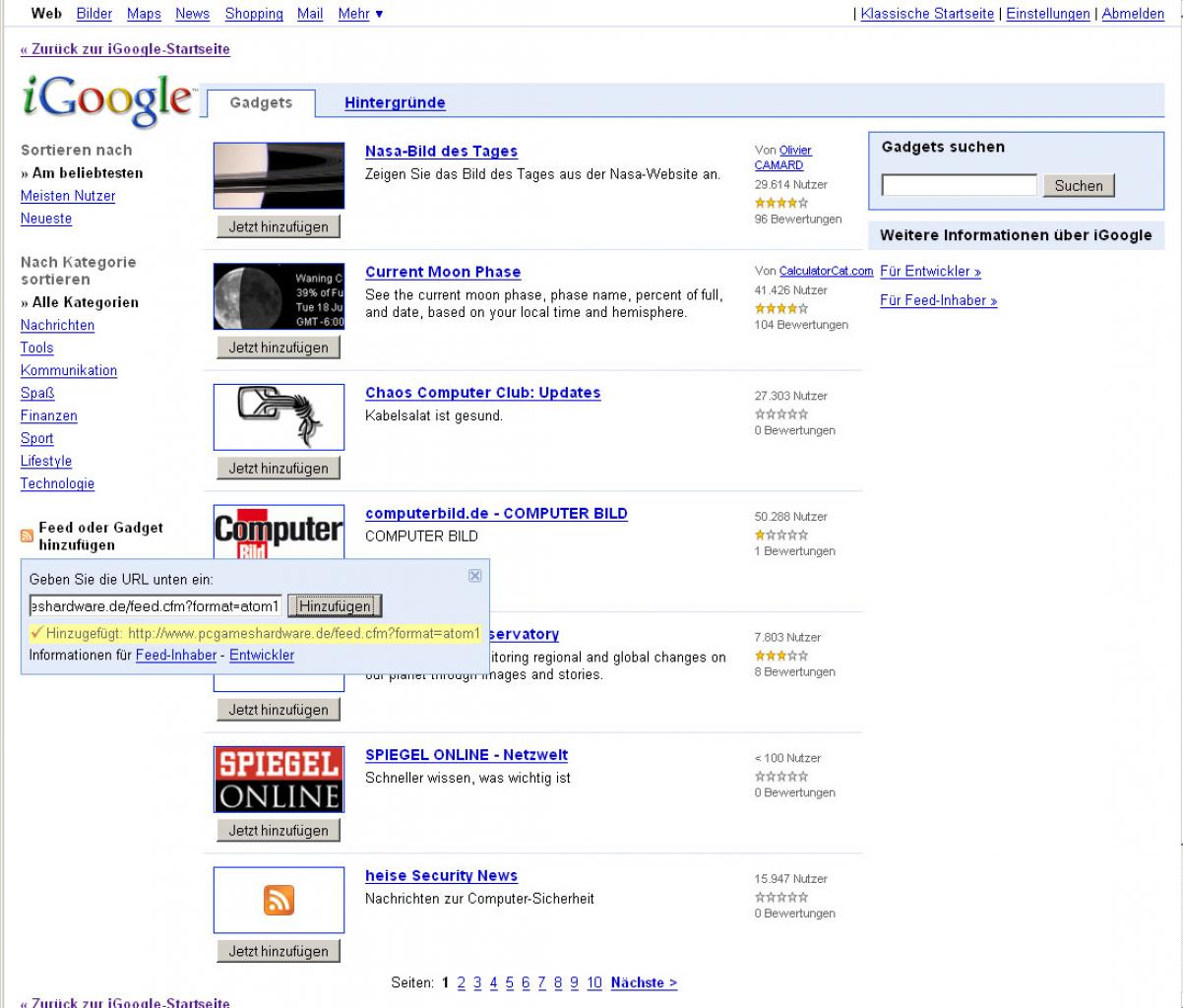1183x1008 pixels.
Task: Click the feed URL input field
Action: click(x=156, y=605)
